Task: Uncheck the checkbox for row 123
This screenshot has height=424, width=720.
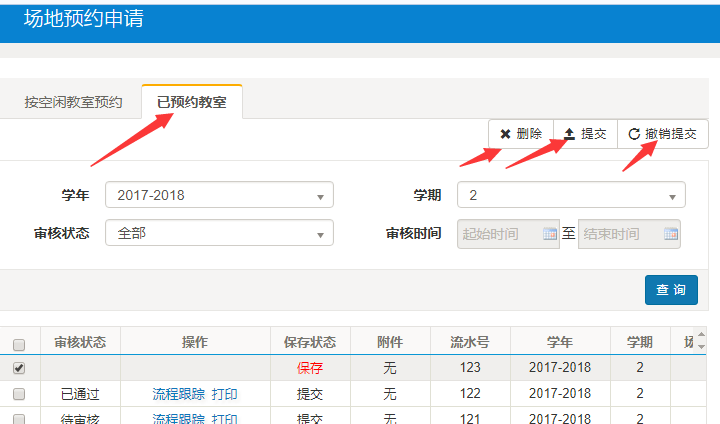Action: 19,368
